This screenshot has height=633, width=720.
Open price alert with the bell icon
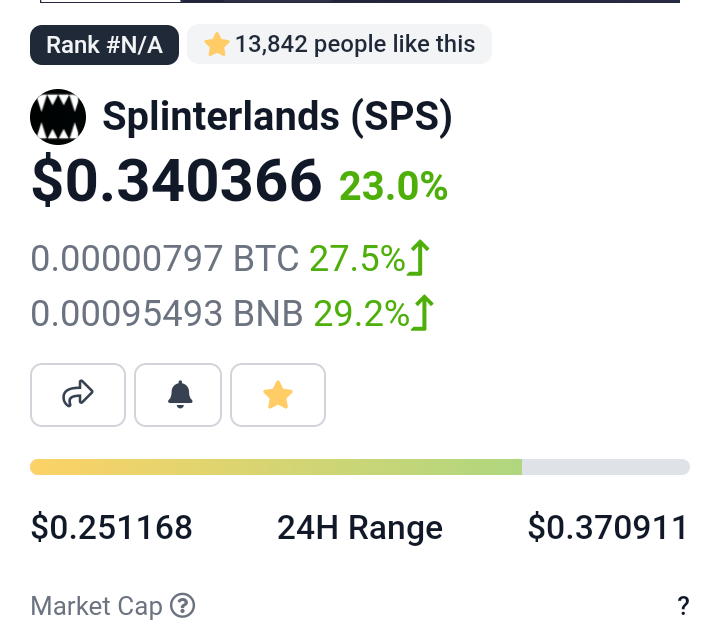pyautogui.click(x=178, y=395)
